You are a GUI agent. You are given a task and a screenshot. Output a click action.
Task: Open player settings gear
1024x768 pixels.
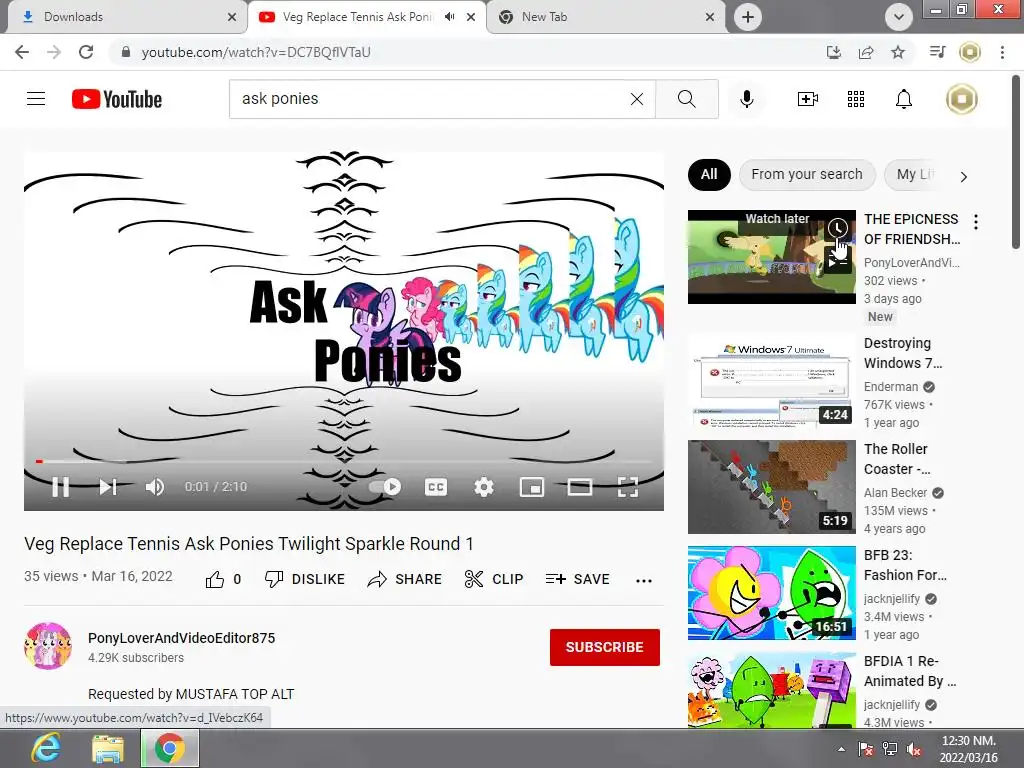click(x=484, y=487)
